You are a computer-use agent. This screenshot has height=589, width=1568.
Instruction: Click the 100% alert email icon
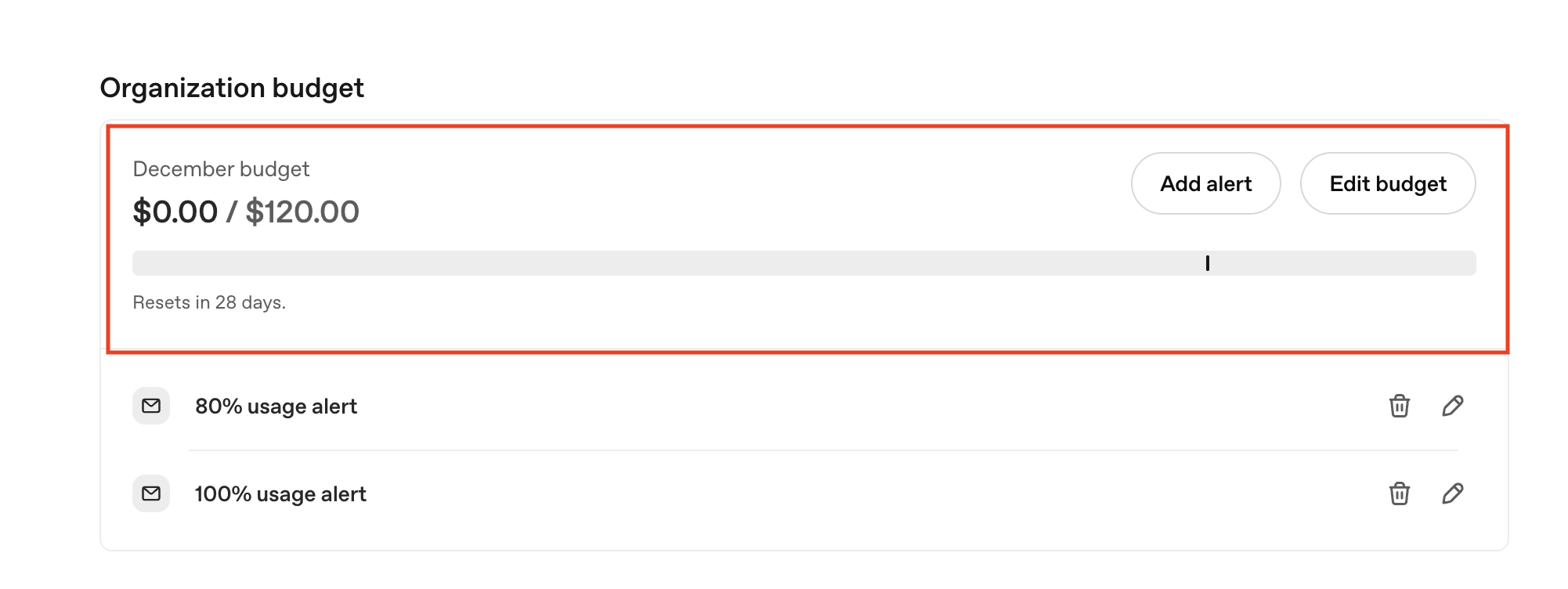(x=151, y=493)
